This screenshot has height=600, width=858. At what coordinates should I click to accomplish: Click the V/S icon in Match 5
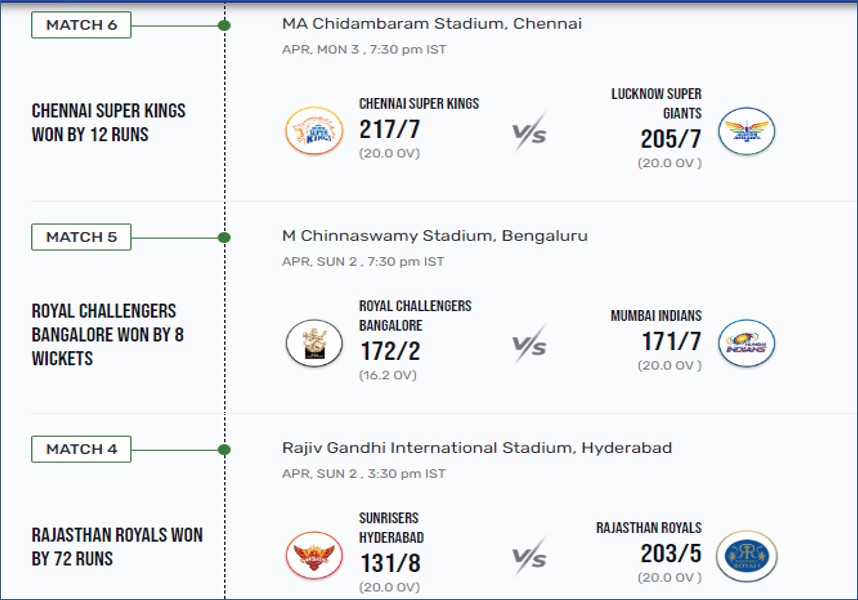[529, 345]
